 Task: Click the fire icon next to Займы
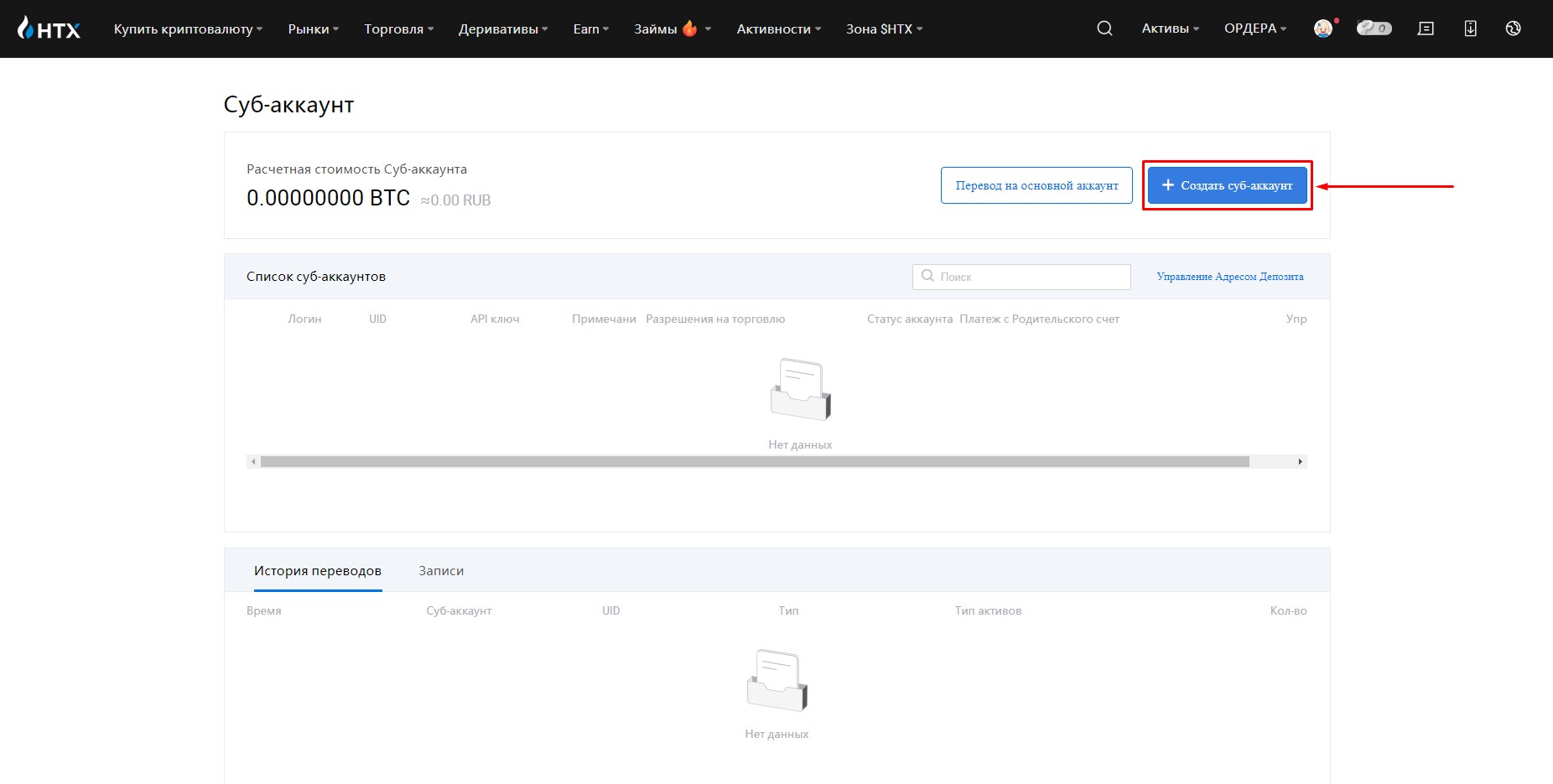(x=689, y=28)
